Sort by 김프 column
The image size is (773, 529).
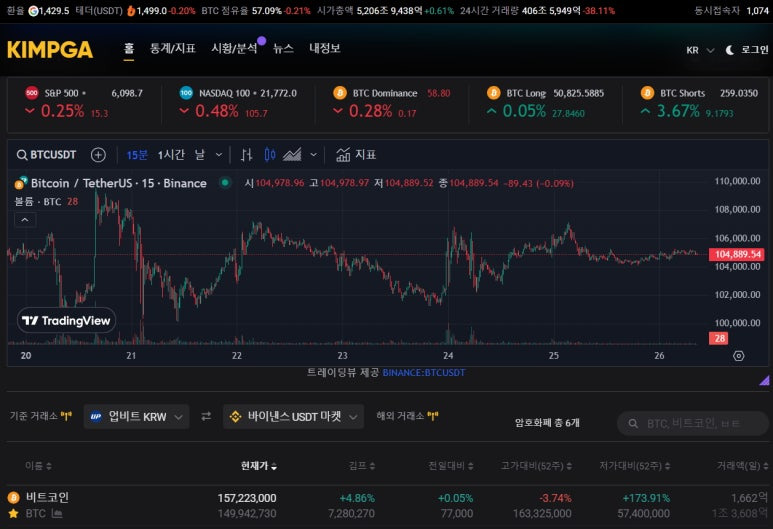(x=362, y=466)
